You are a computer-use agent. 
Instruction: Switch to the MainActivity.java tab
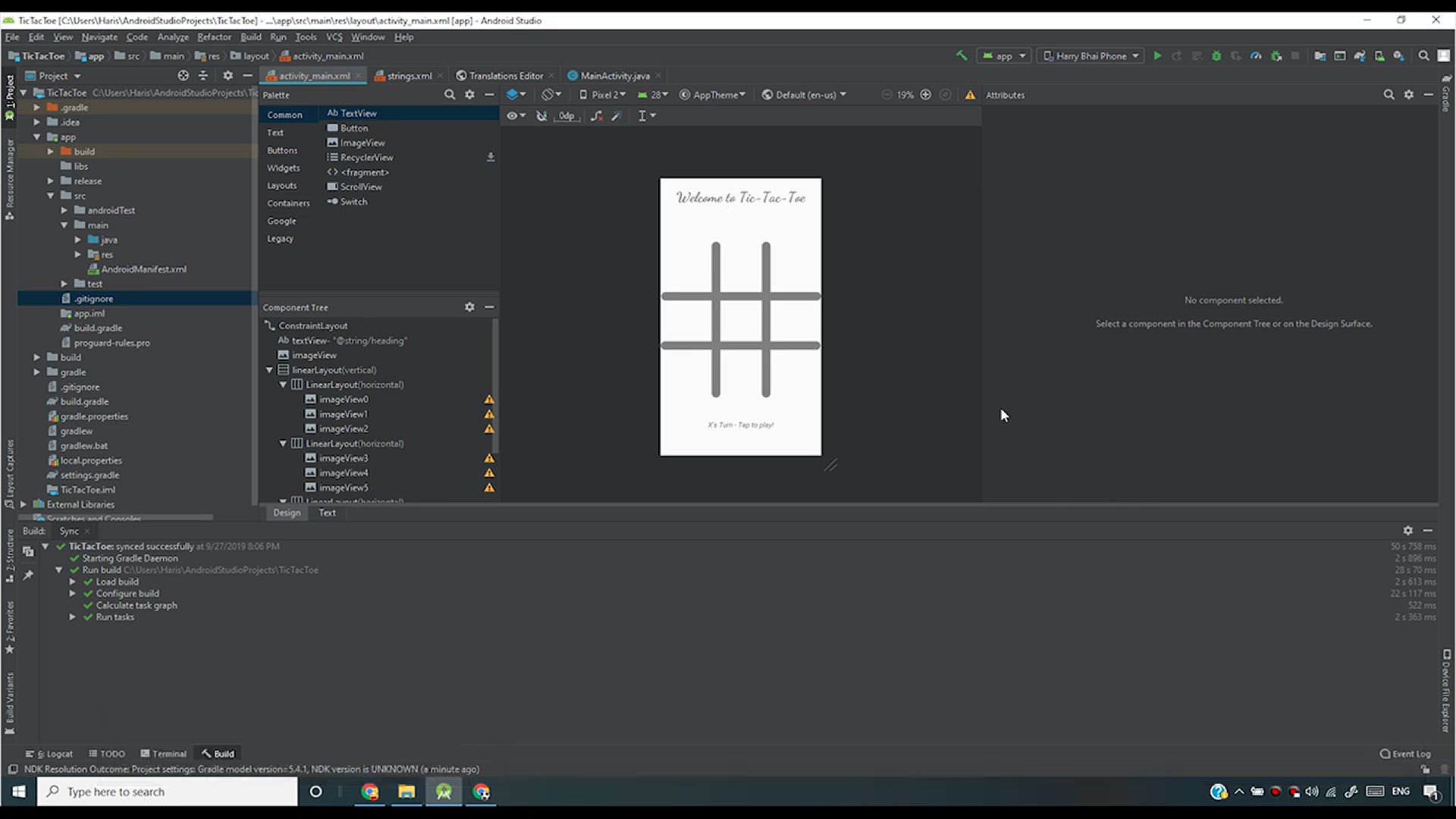(614, 76)
